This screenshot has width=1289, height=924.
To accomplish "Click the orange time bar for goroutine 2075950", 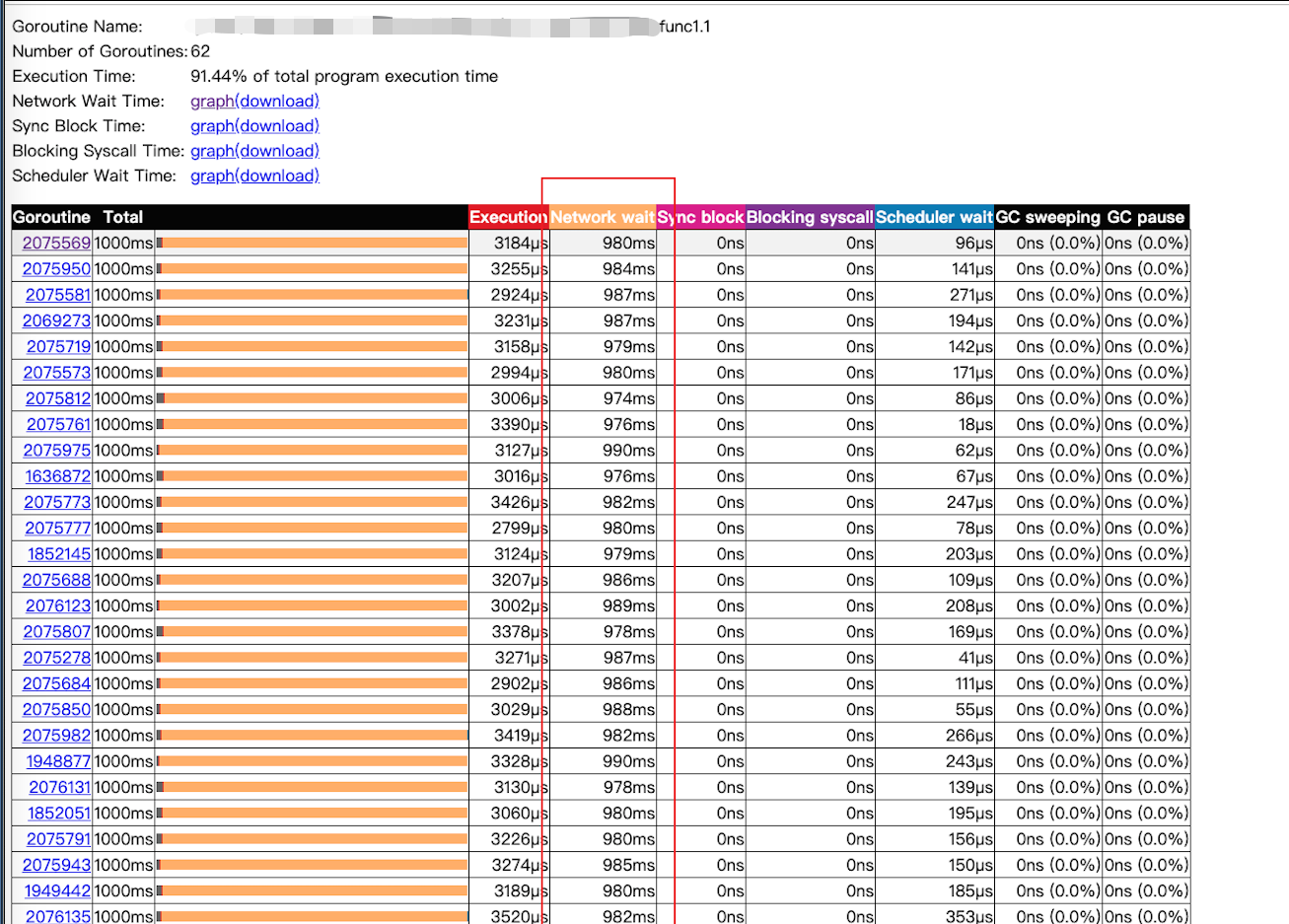I will (x=312, y=269).
